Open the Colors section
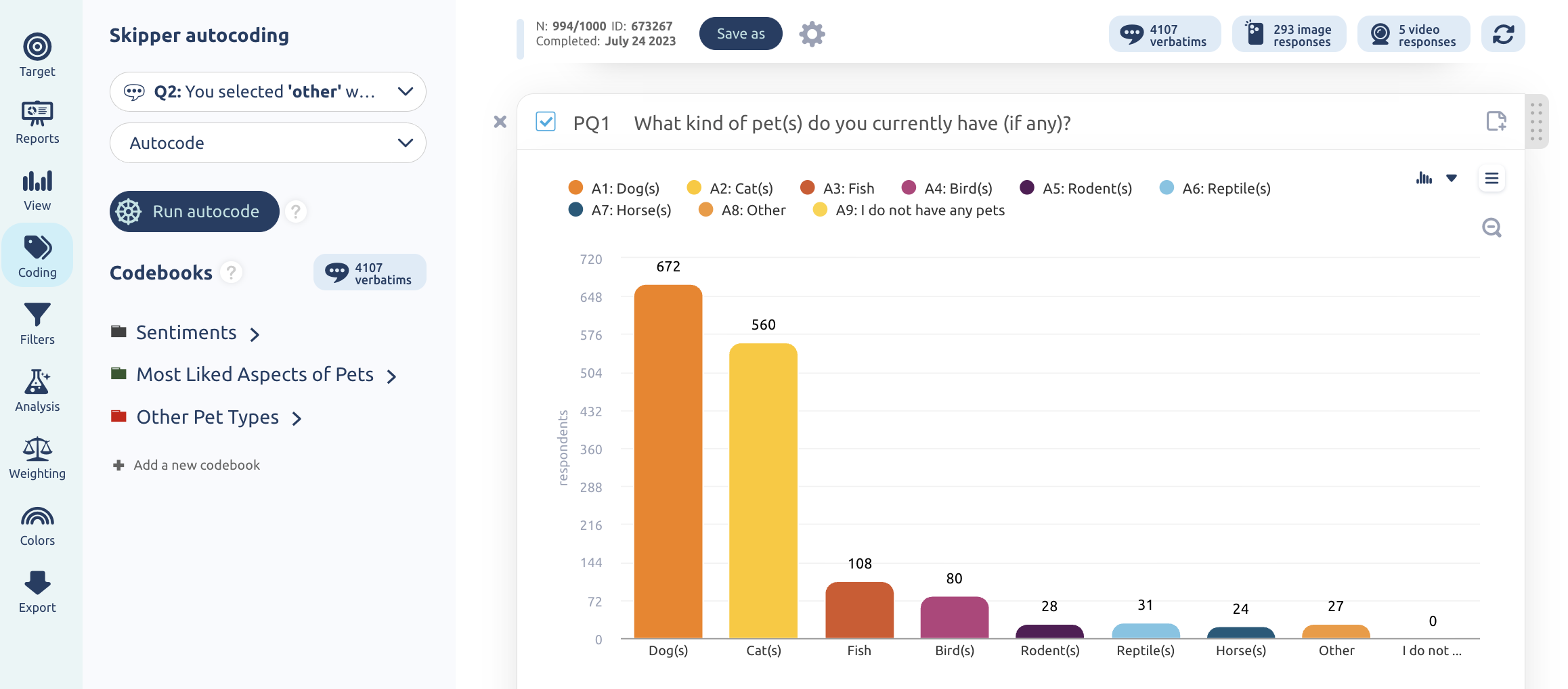The height and width of the screenshot is (689, 1568). (x=37, y=525)
